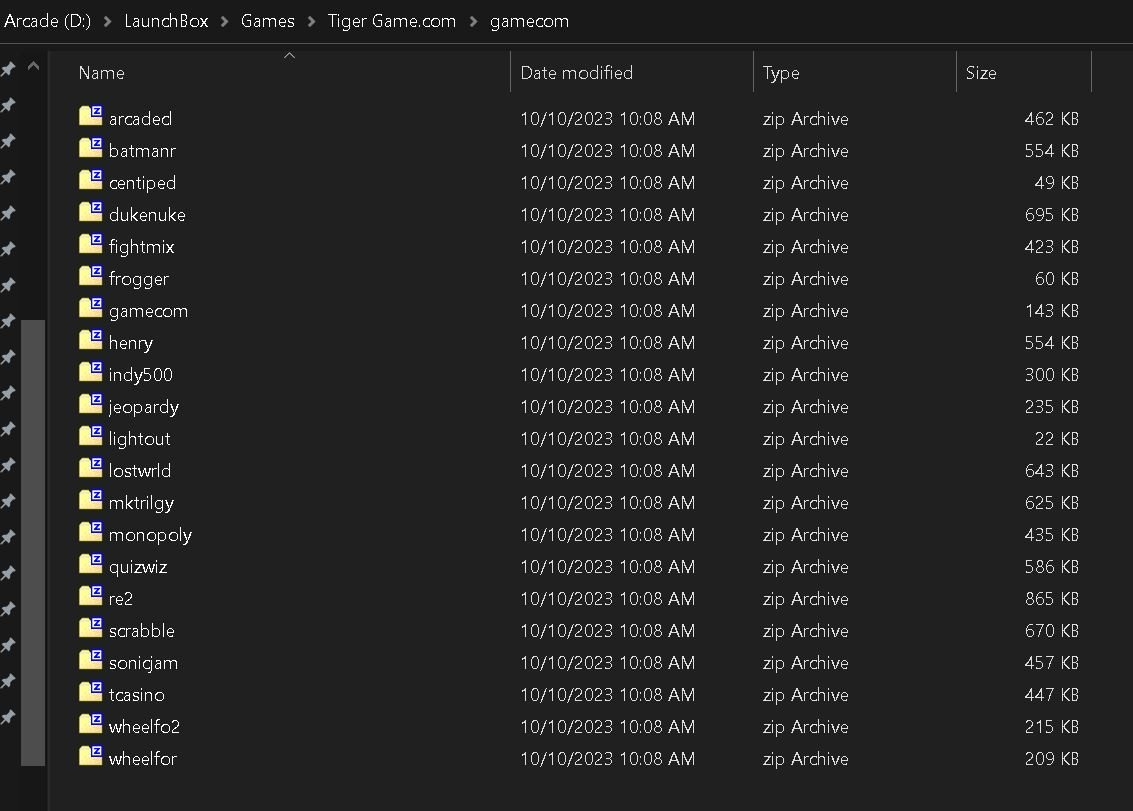The image size is (1133, 811).
Task: Click the centiped archive icon
Action: [x=90, y=180]
